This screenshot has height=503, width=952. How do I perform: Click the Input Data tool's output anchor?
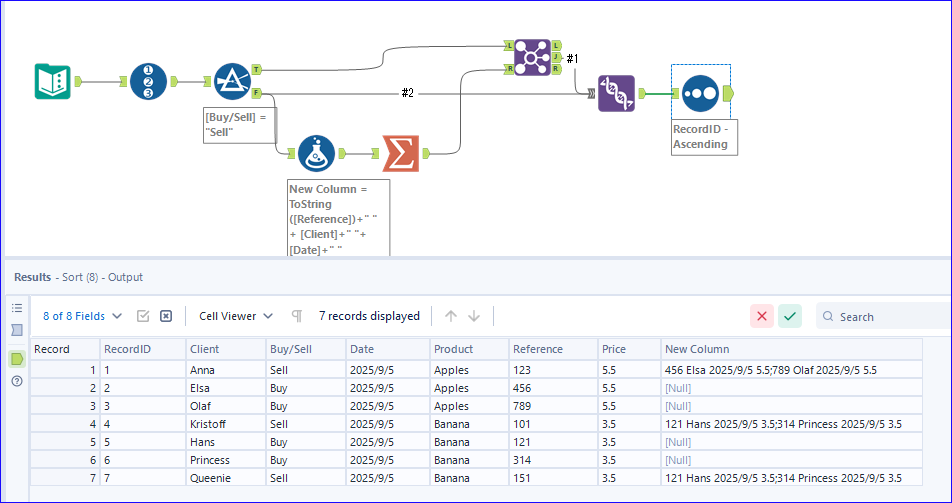pos(78,81)
